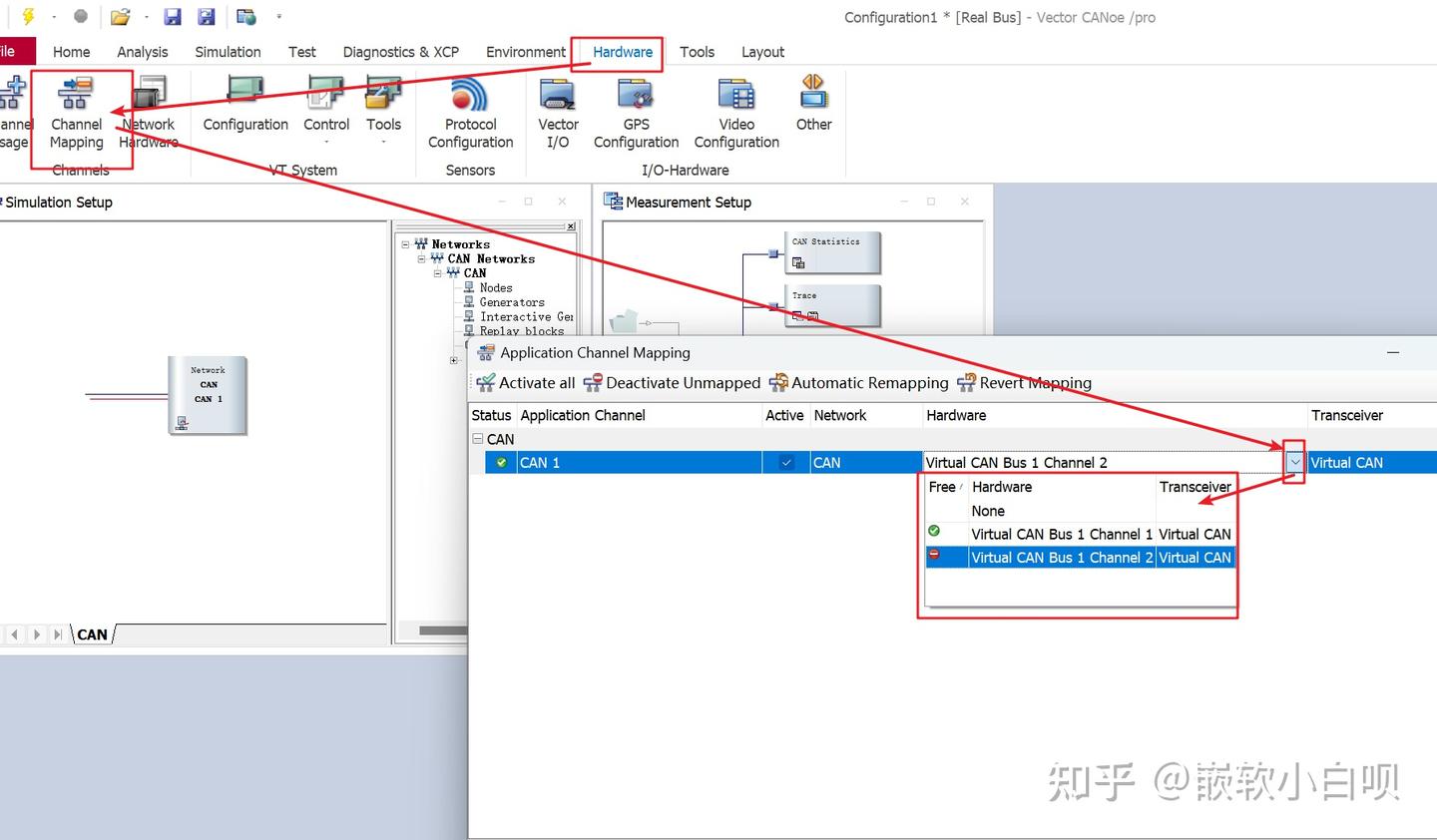Click the Trace block in Measurement Setup
1437x840 pixels.
[831, 305]
